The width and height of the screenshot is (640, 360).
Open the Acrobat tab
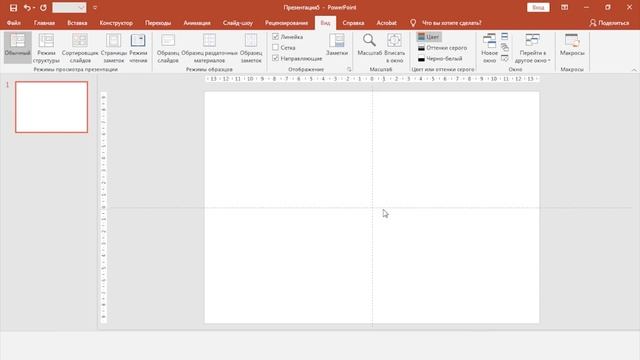pos(386,23)
